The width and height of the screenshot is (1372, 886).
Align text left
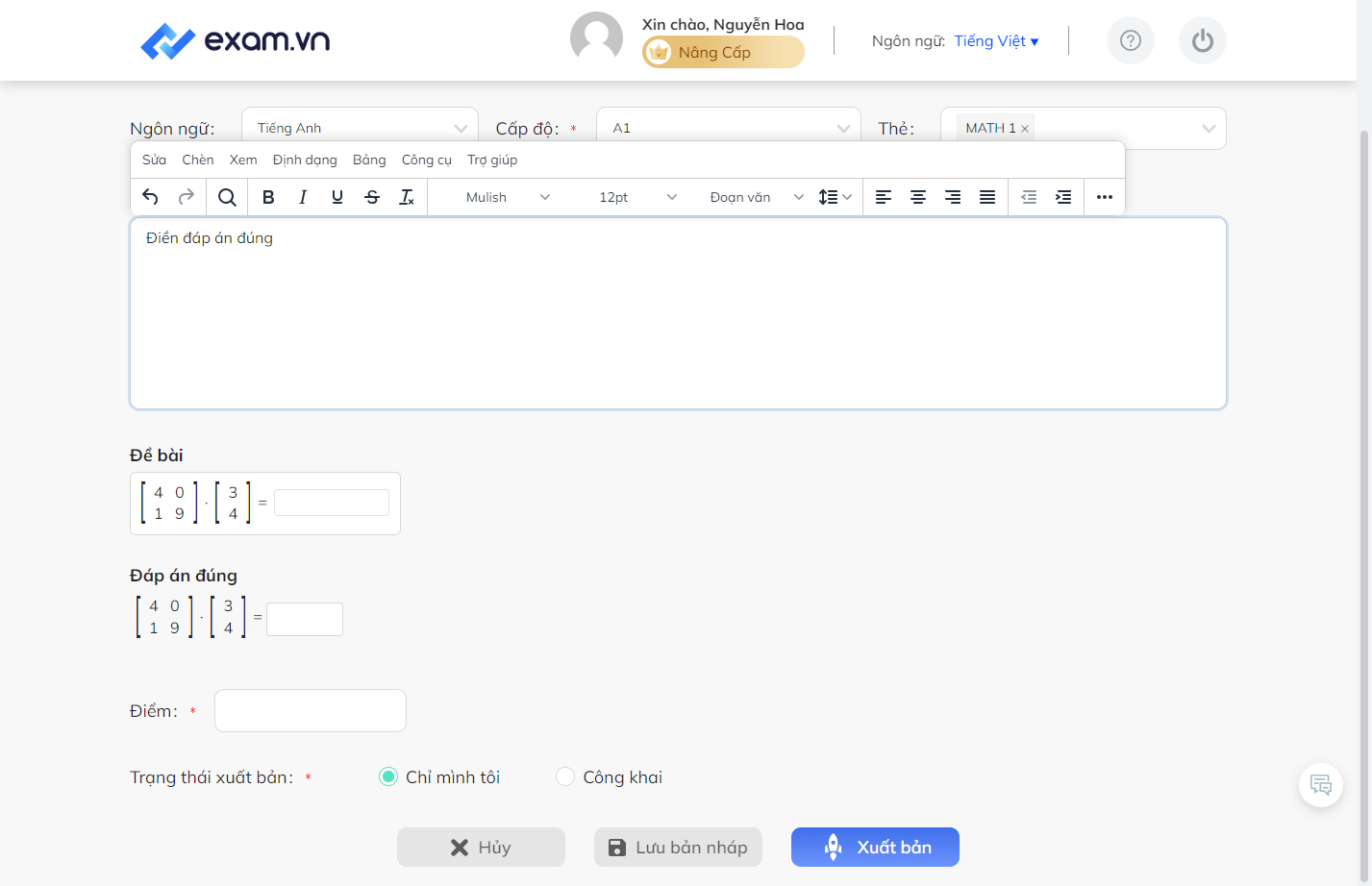tap(884, 197)
